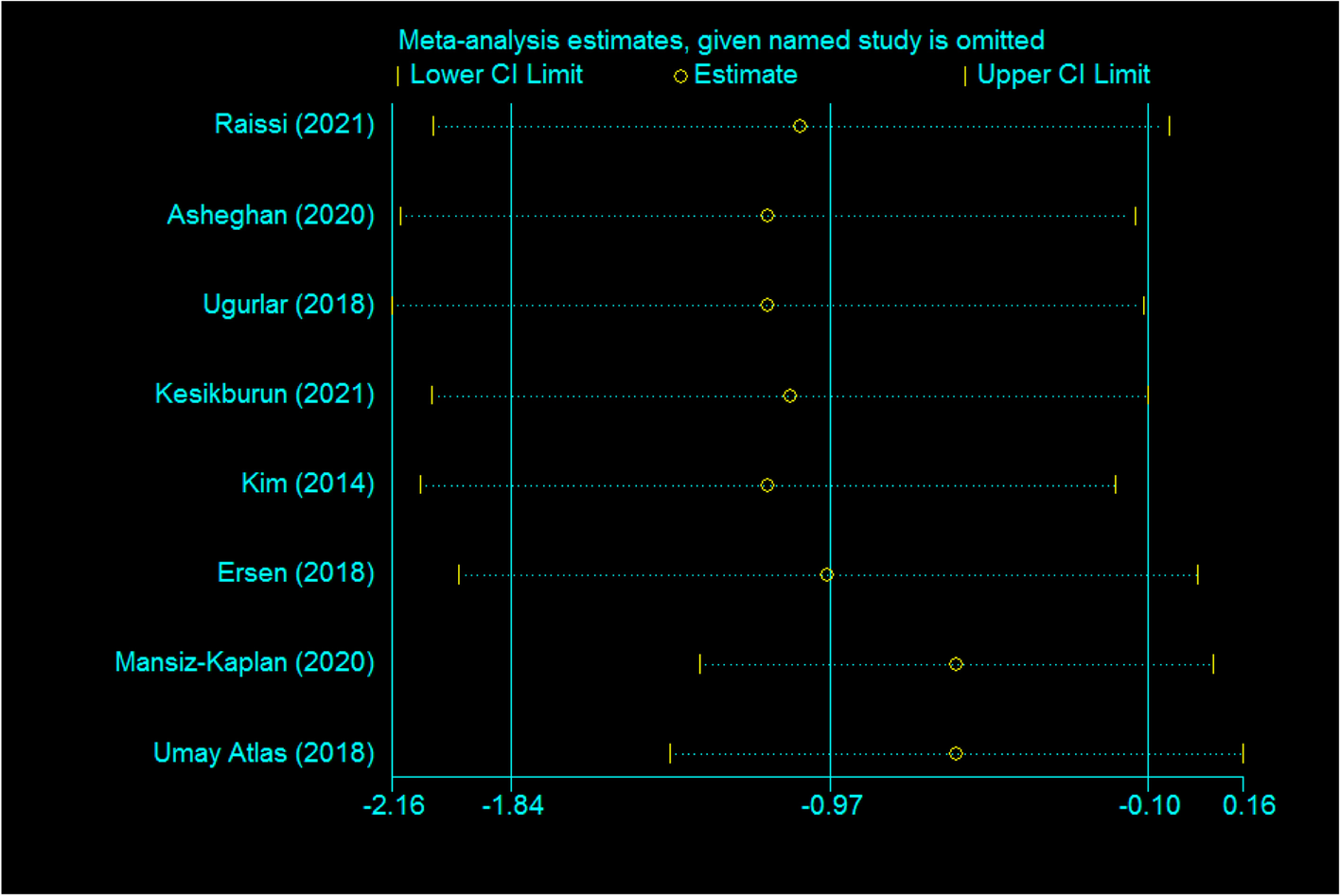
Task: Select the Estimate legend label
Action: (746, 75)
